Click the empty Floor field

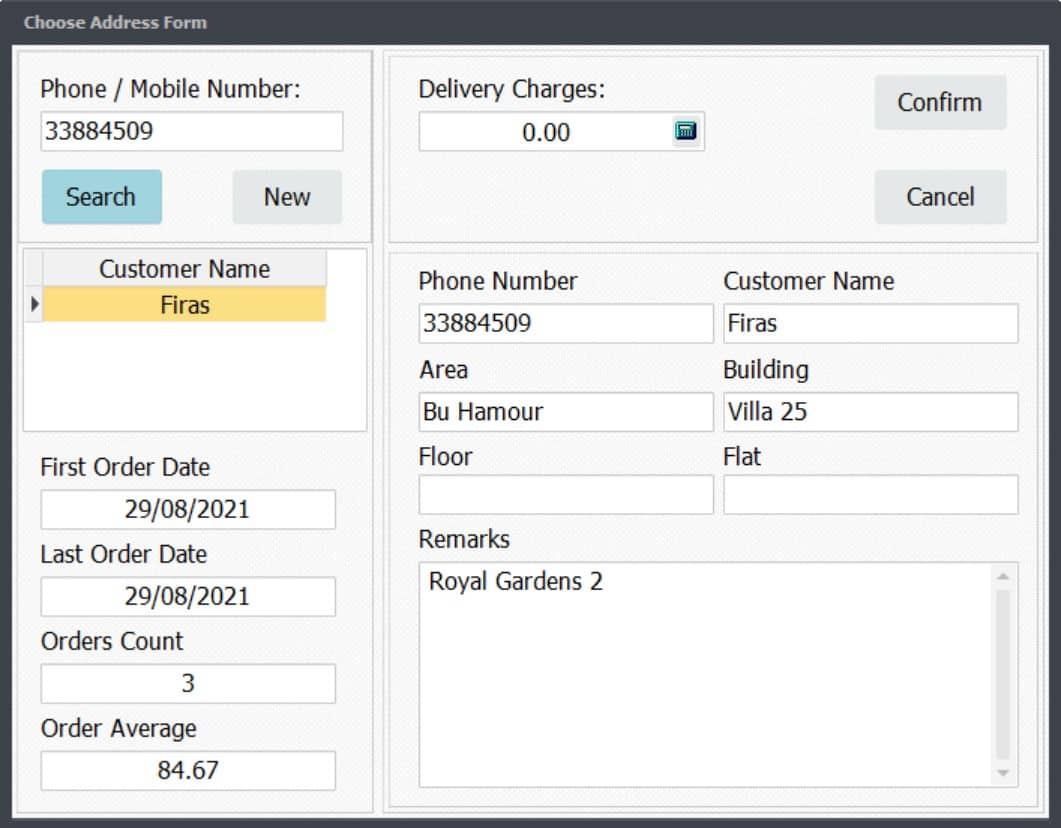click(565, 495)
